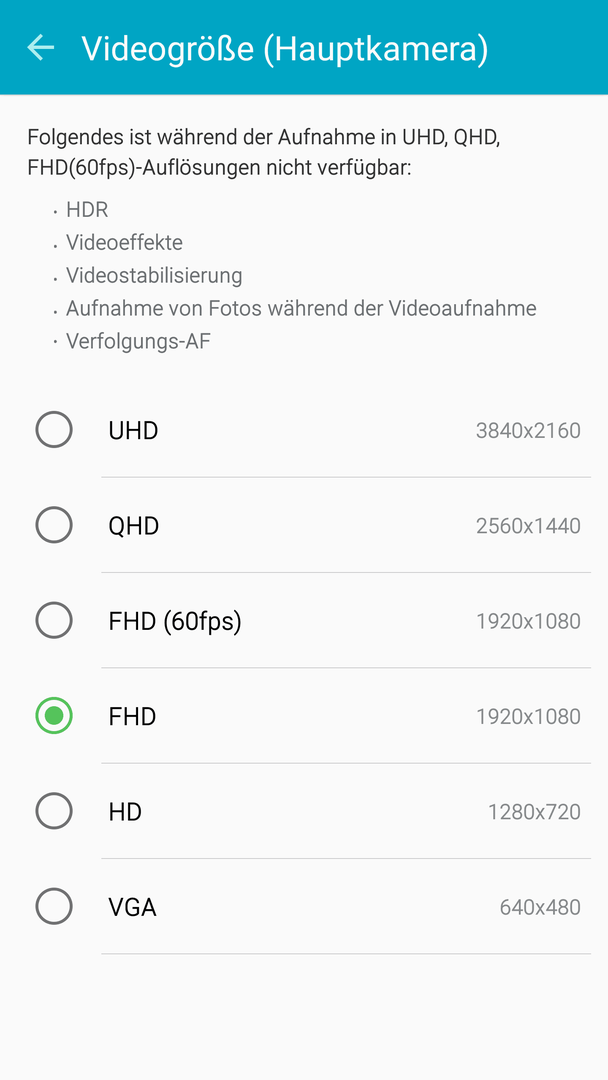
Task: Choose the FHD (60fps) radio button
Action: [54, 621]
